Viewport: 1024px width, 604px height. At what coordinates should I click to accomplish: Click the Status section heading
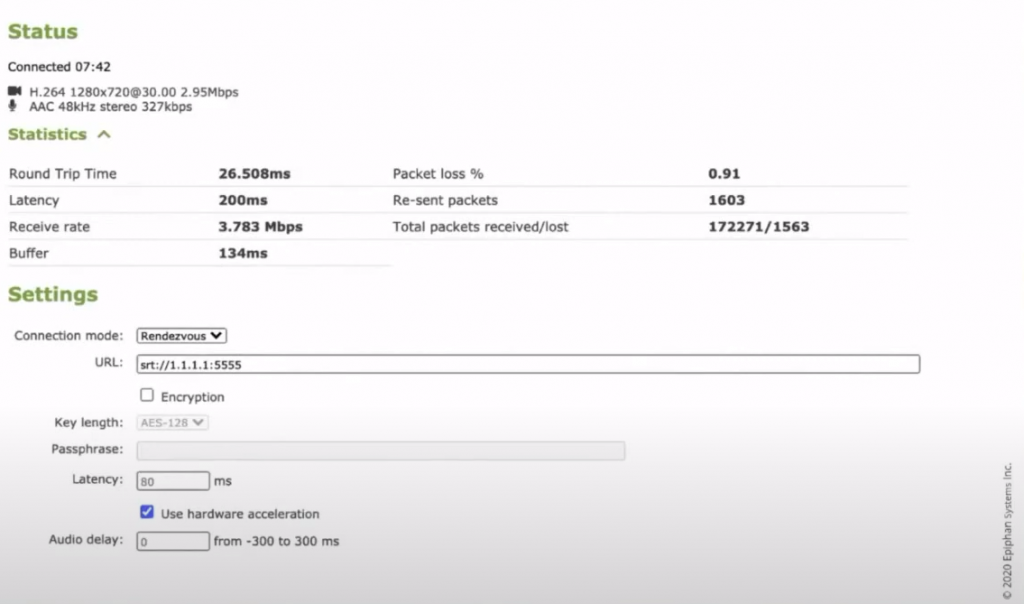tap(43, 32)
